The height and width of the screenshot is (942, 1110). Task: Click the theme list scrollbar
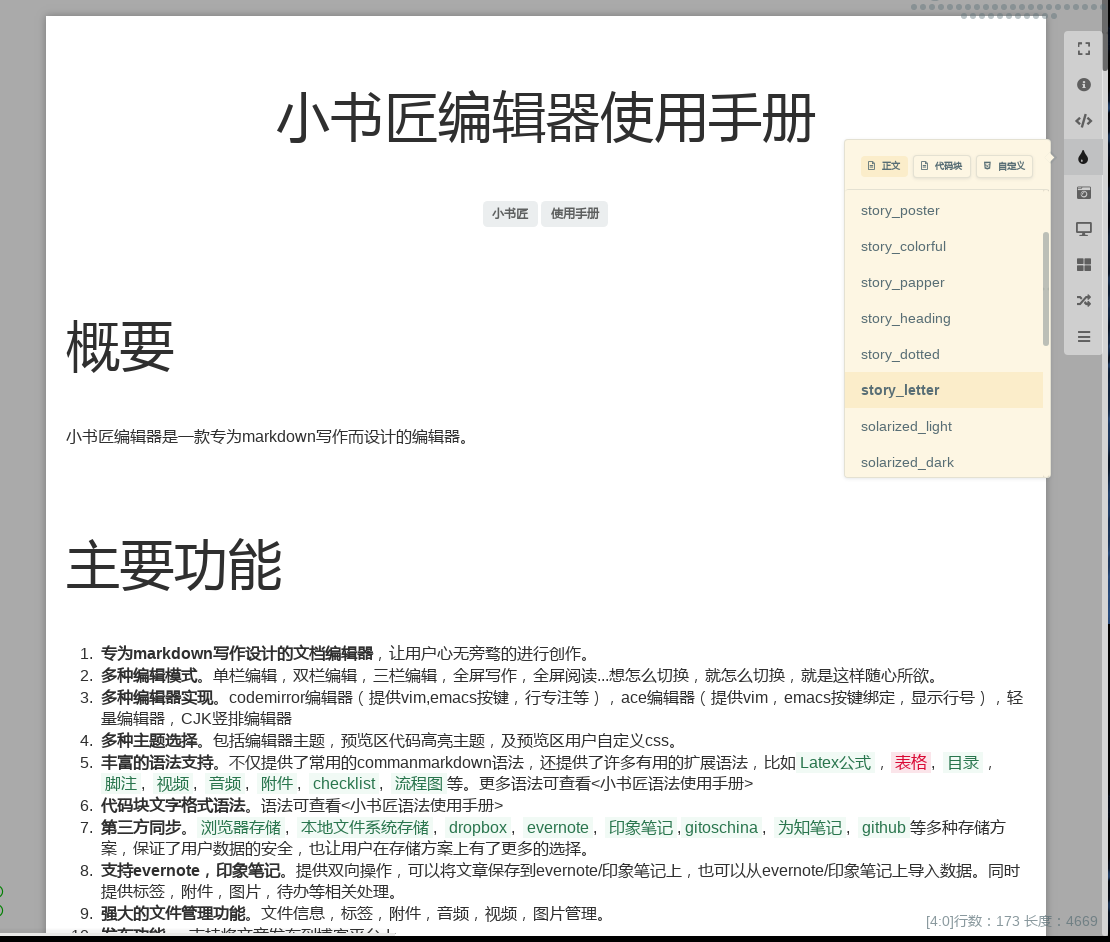tap(1046, 289)
